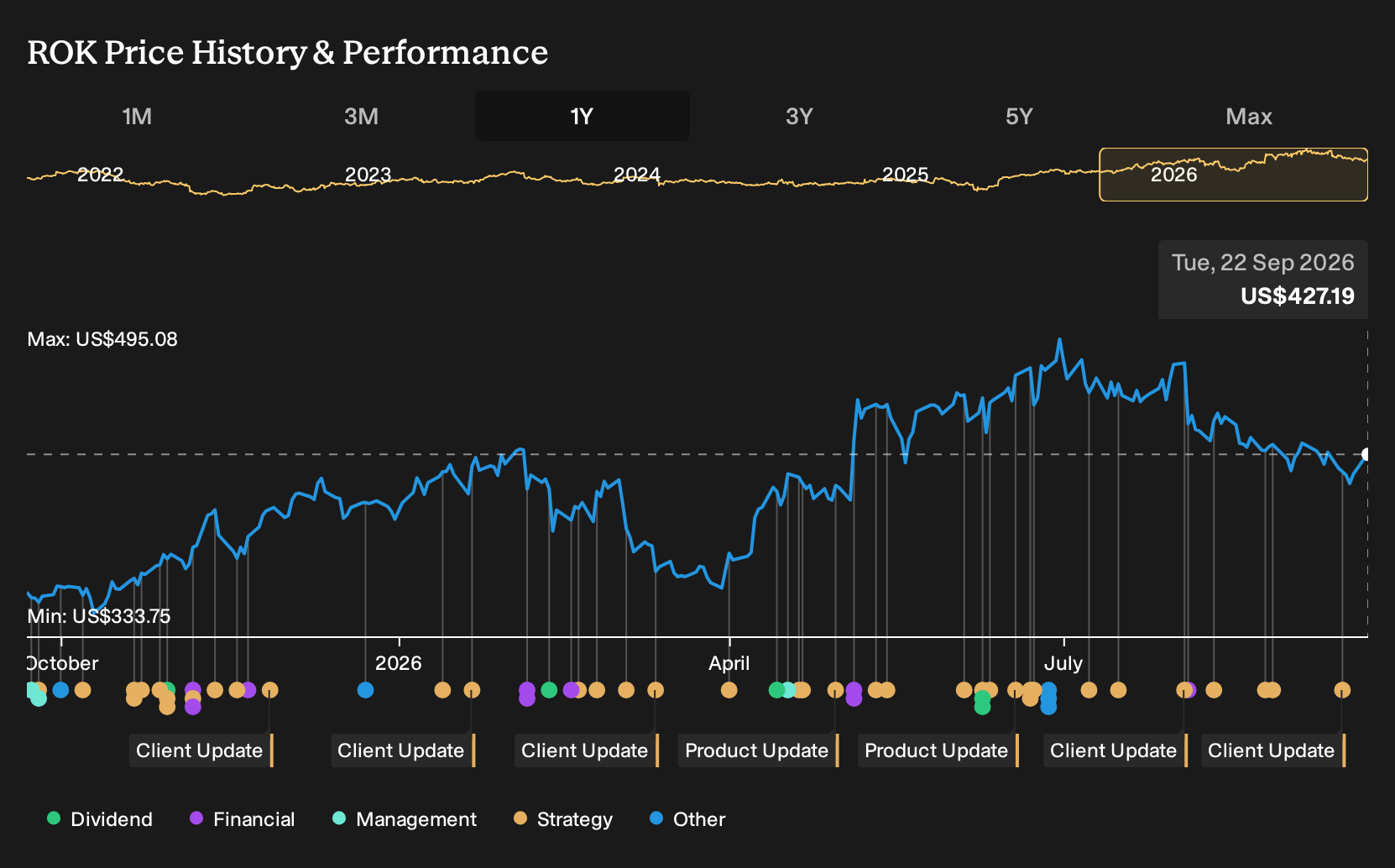The image size is (1395, 868).
Task: Click the 2025 label on overview chart
Action: tap(905, 175)
